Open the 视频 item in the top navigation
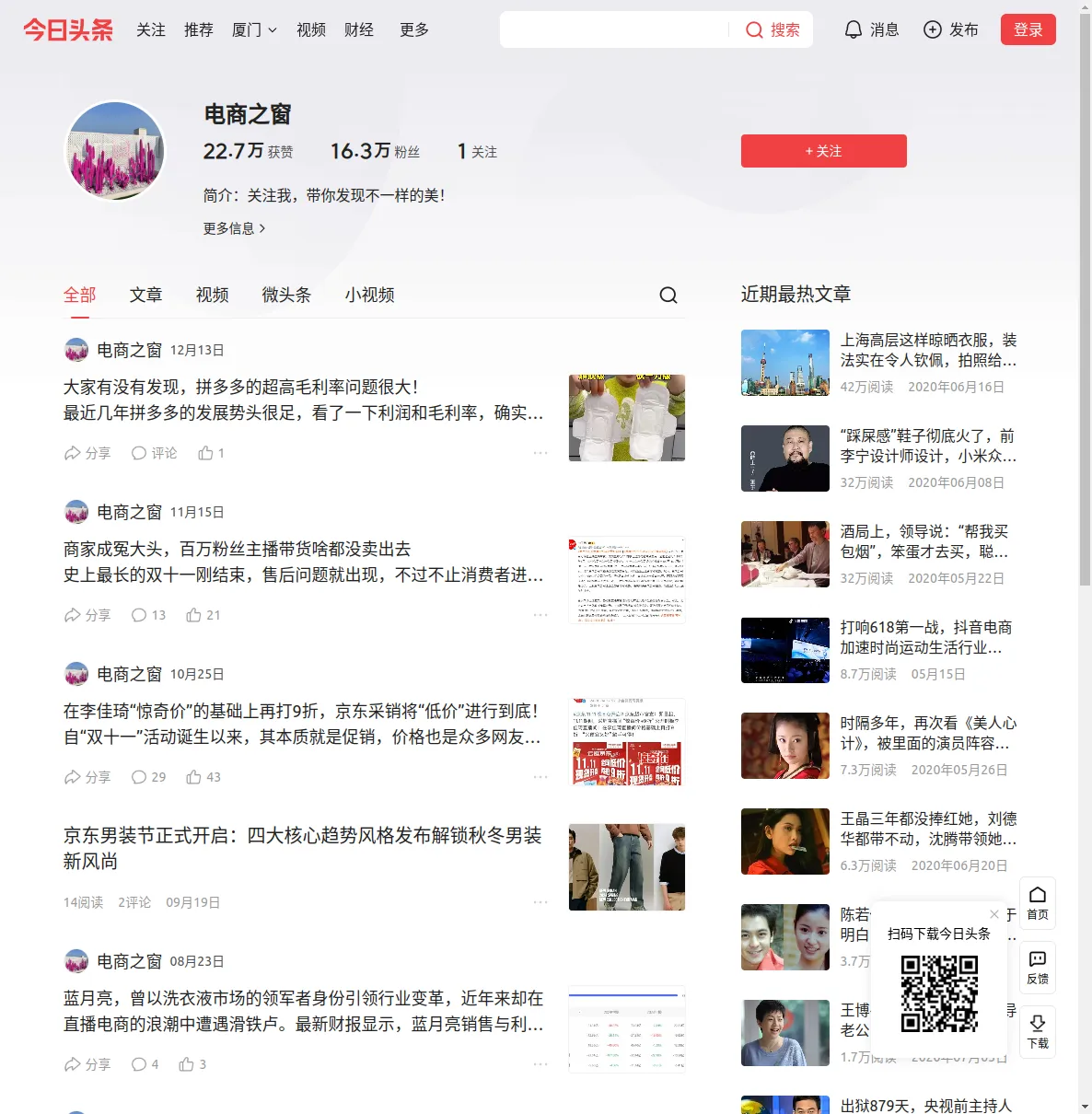The width and height of the screenshot is (1092, 1114). click(x=311, y=30)
